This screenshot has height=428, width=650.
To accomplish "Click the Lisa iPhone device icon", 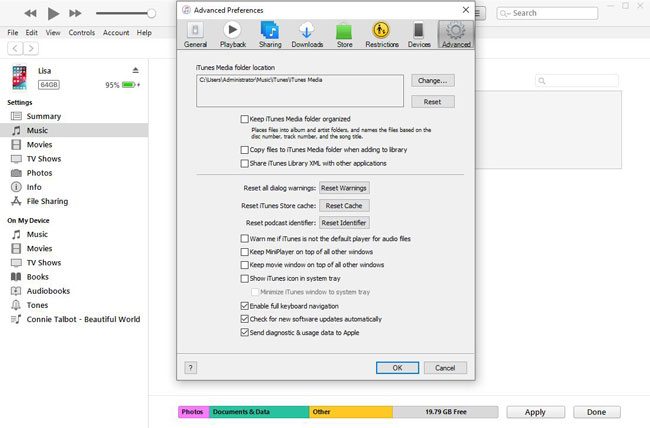I will coord(19,77).
